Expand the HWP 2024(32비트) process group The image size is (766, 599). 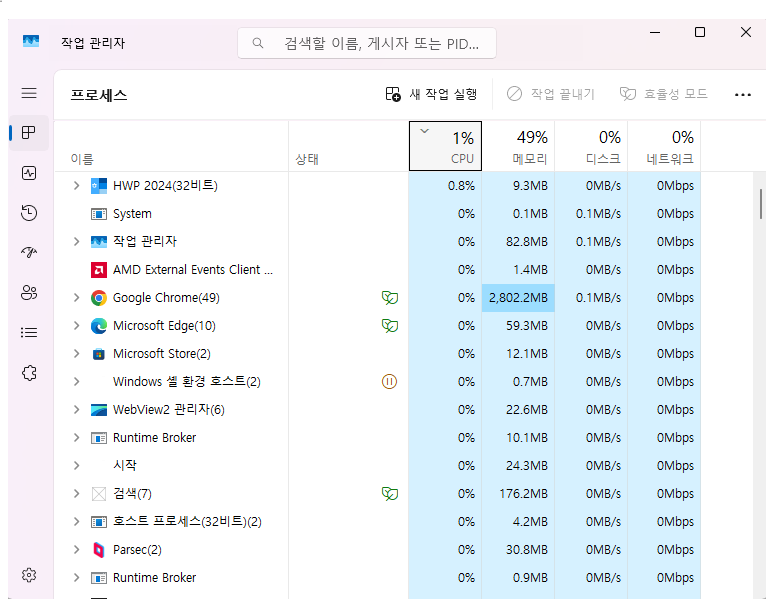point(76,186)
